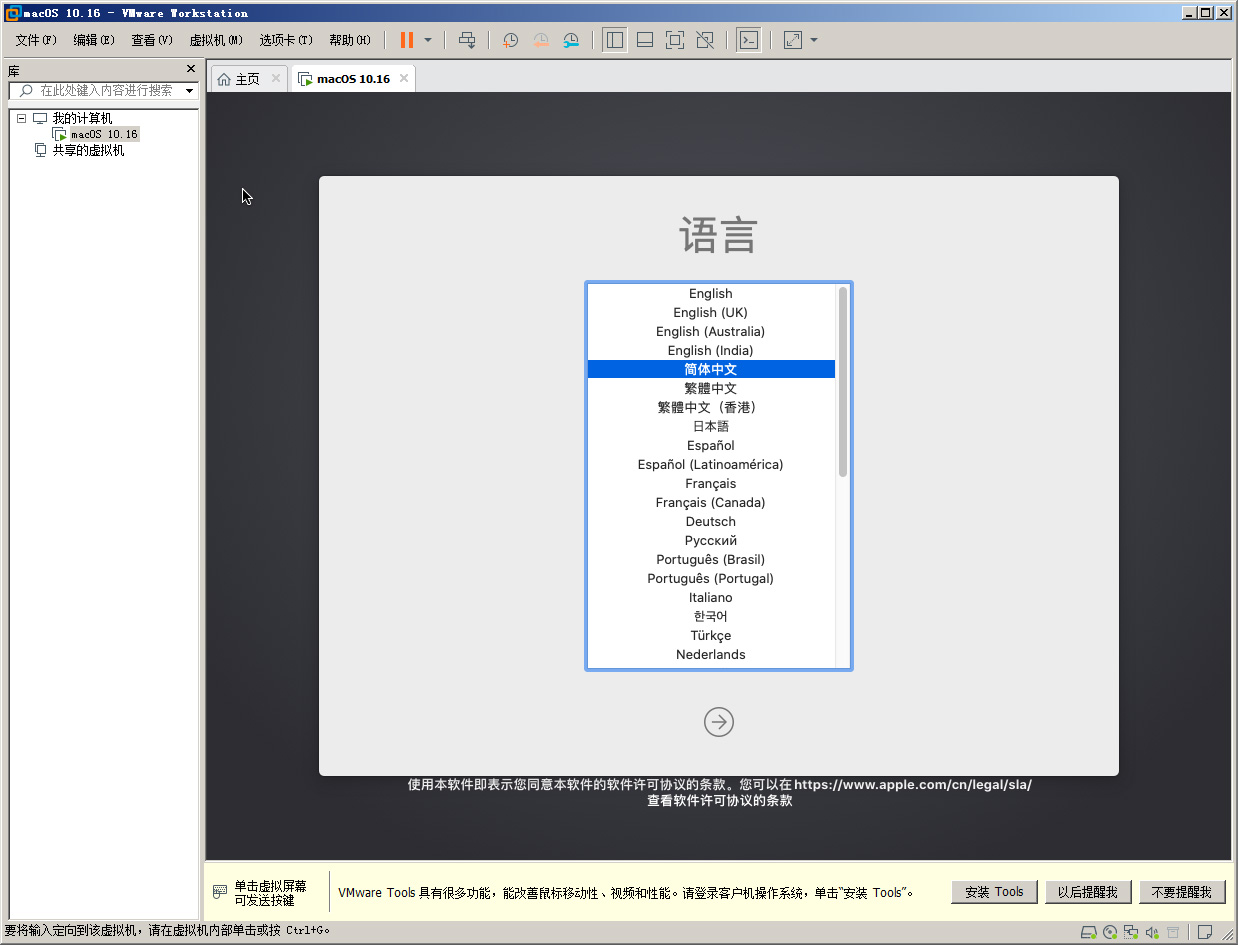Pause the virtual machine with the orange button
The image size is (1238, 945).
407,40
